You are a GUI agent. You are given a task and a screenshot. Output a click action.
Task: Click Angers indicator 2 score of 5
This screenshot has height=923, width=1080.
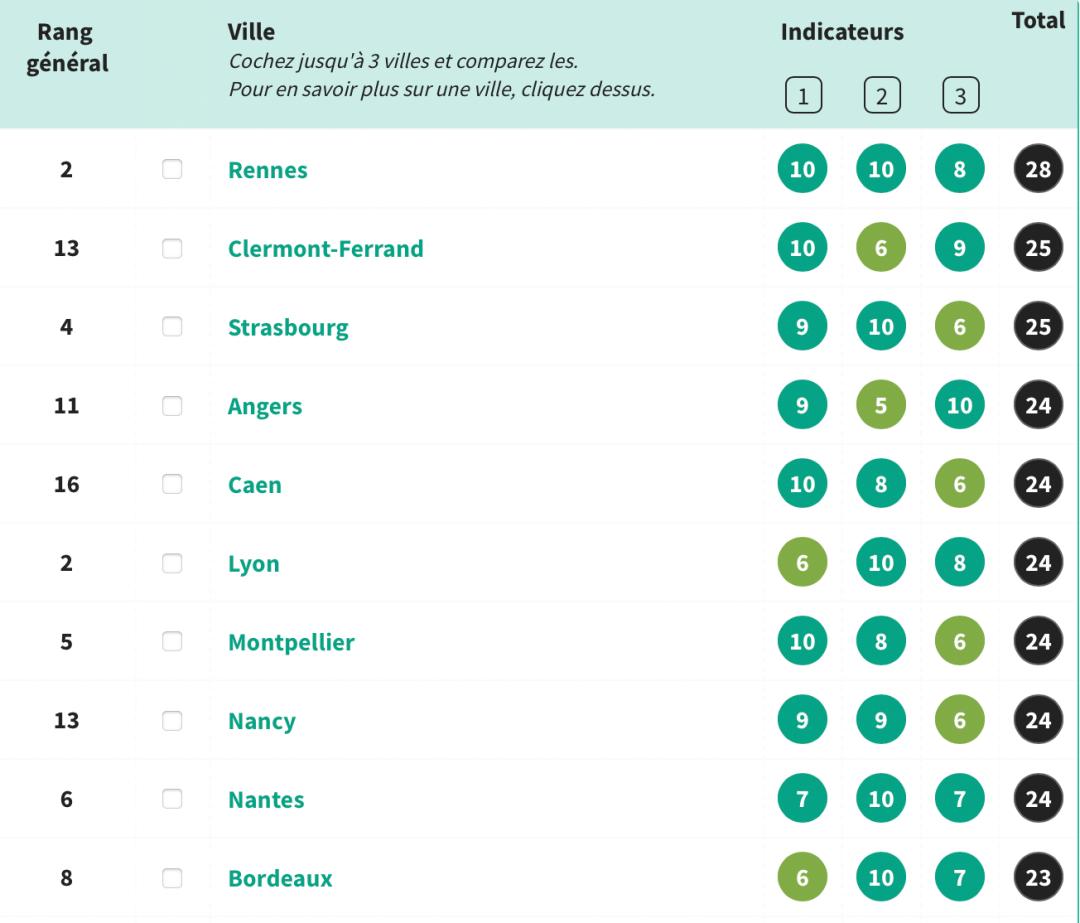click(881, 406)
